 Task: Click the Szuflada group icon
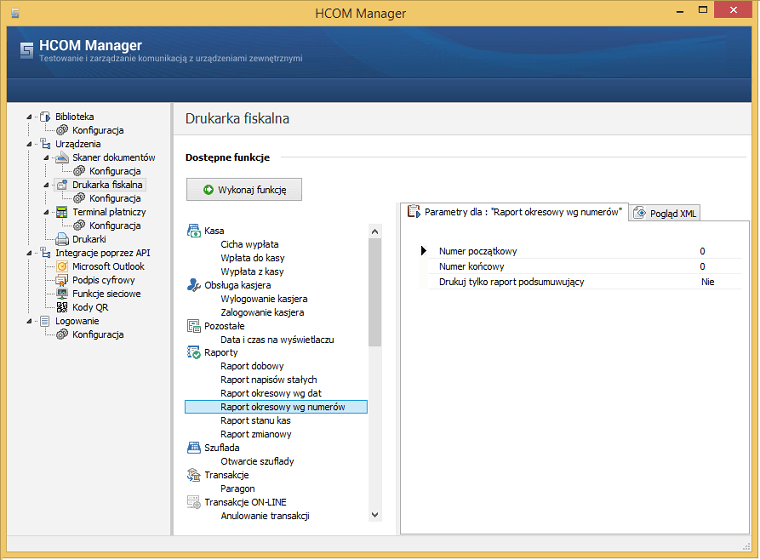[x=194, y=448]
